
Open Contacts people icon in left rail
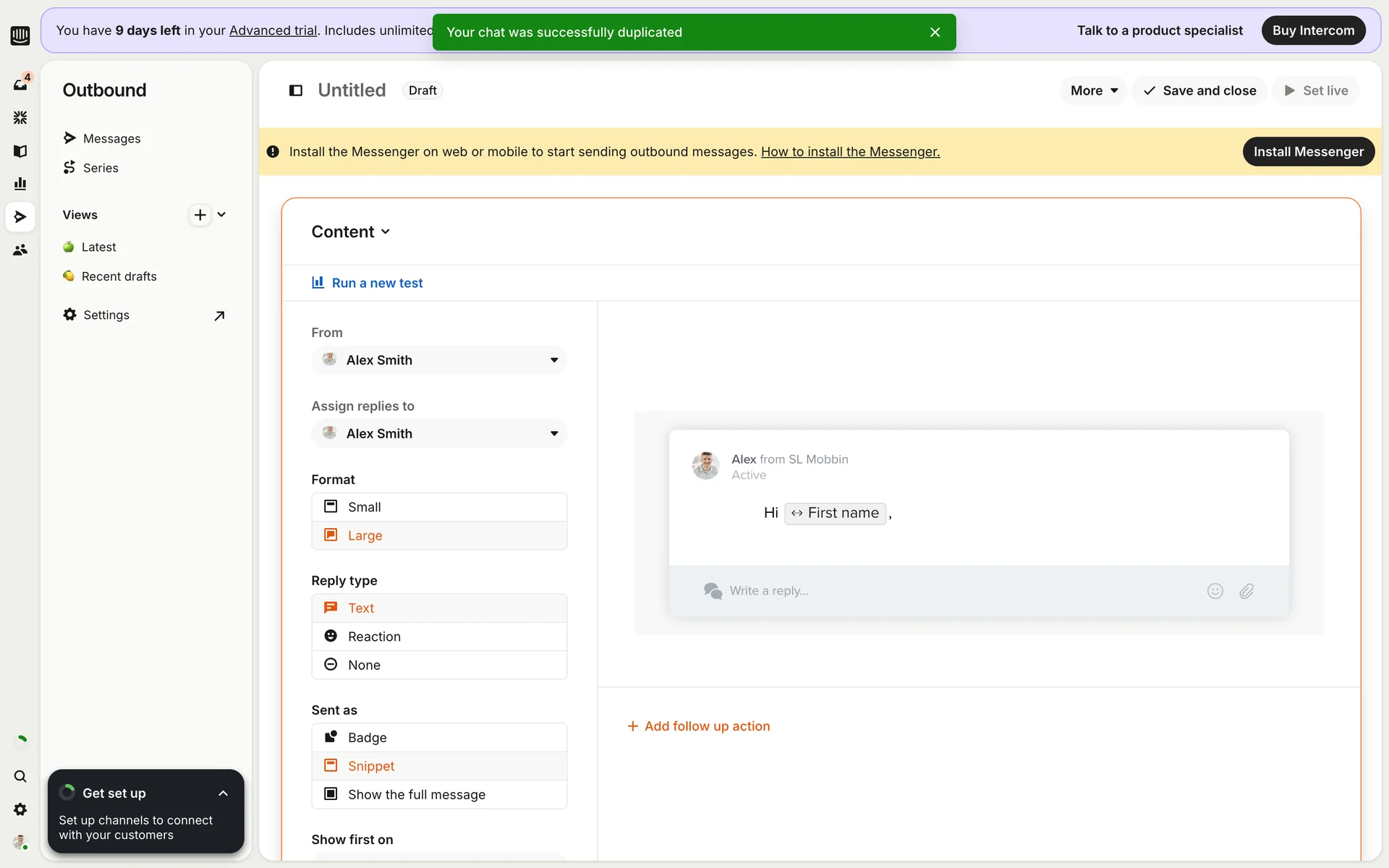coord(20,250)
